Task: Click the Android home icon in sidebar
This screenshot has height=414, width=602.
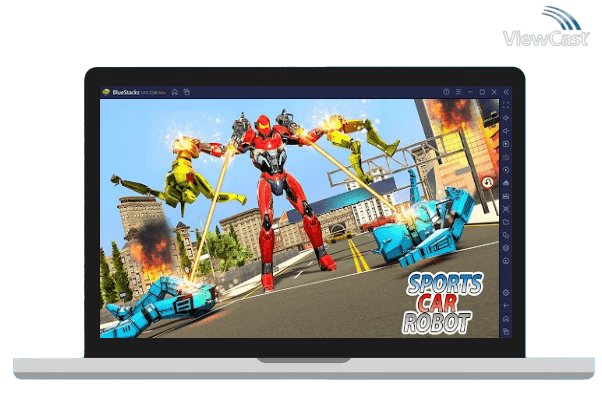Action: coord(506,319)
